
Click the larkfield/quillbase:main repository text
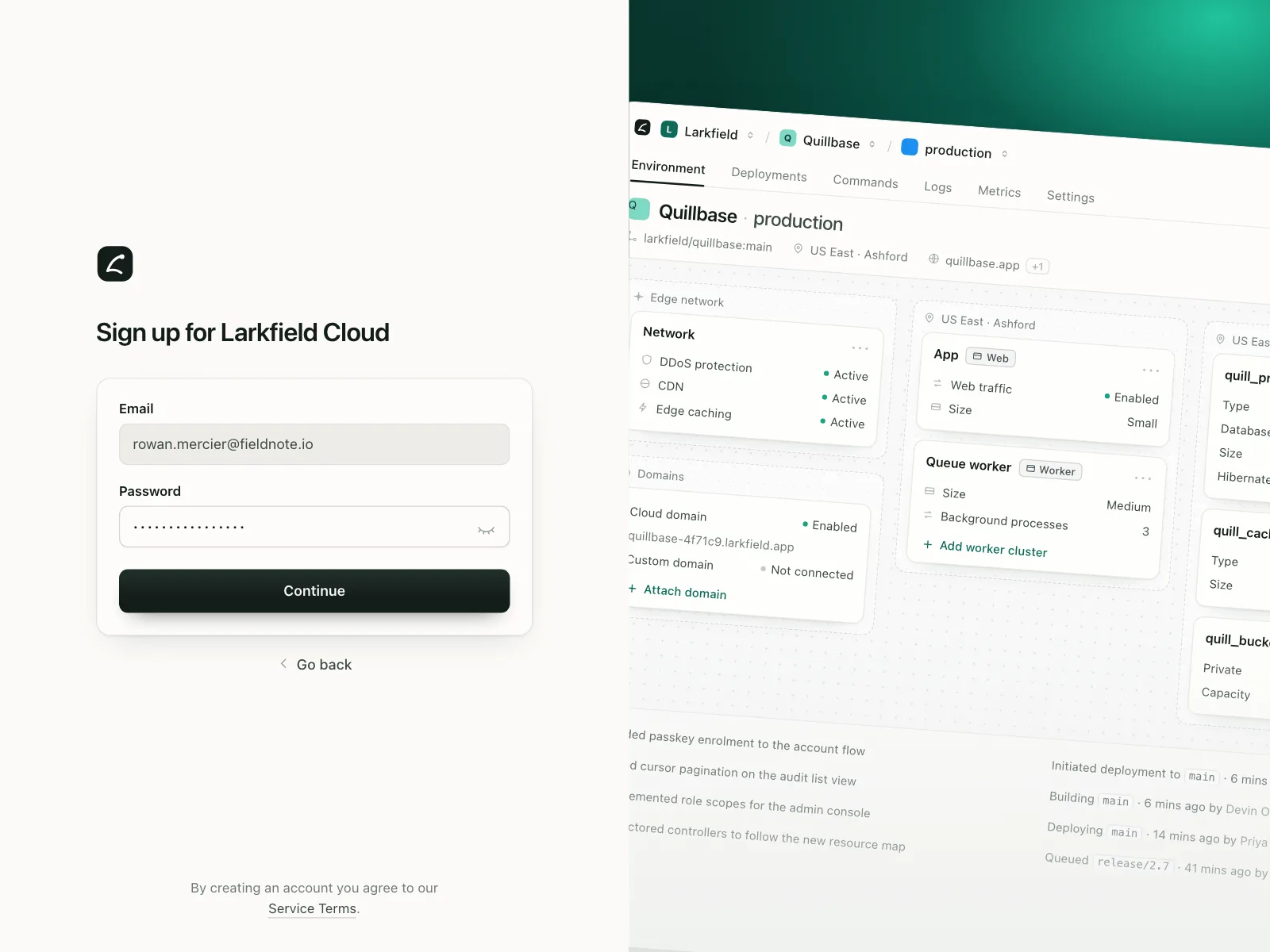[707, 243]
